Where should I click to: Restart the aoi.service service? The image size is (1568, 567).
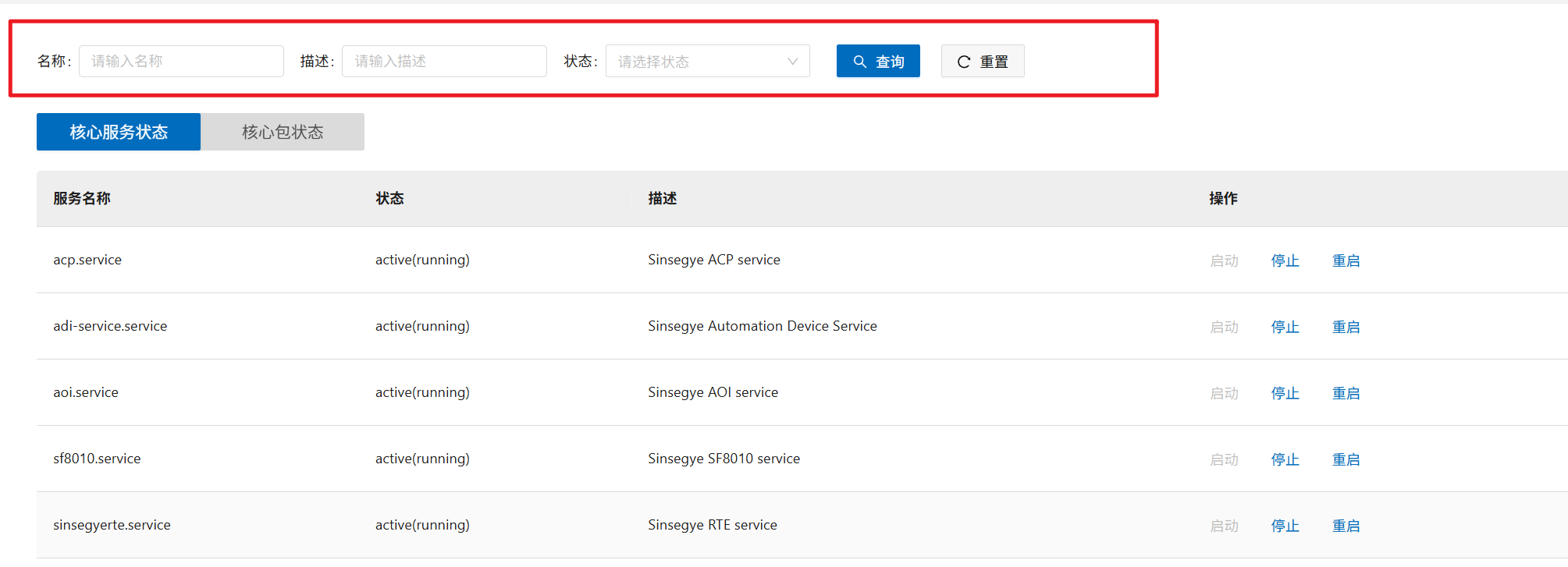pos(1346,393)
